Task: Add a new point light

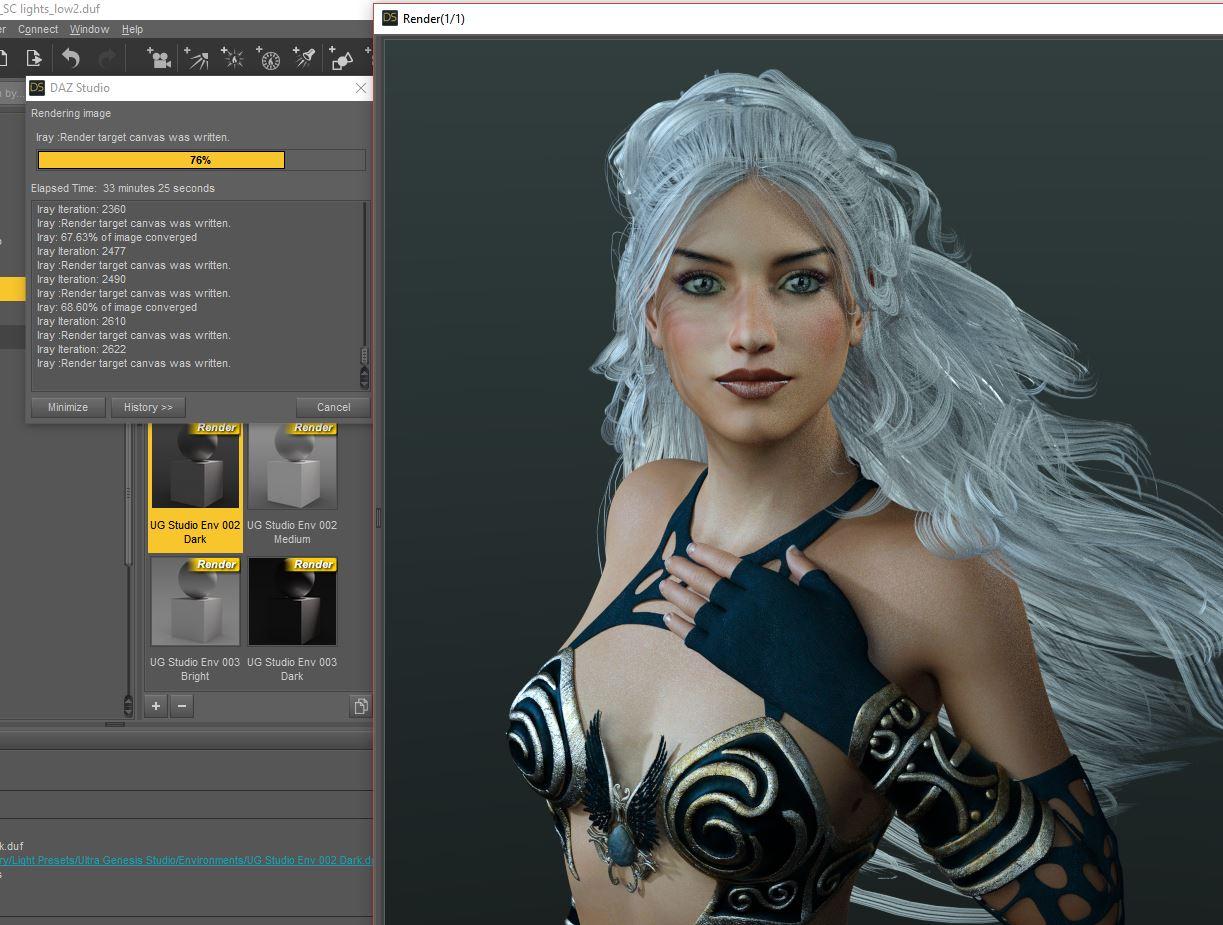Action: coord(232,58)
